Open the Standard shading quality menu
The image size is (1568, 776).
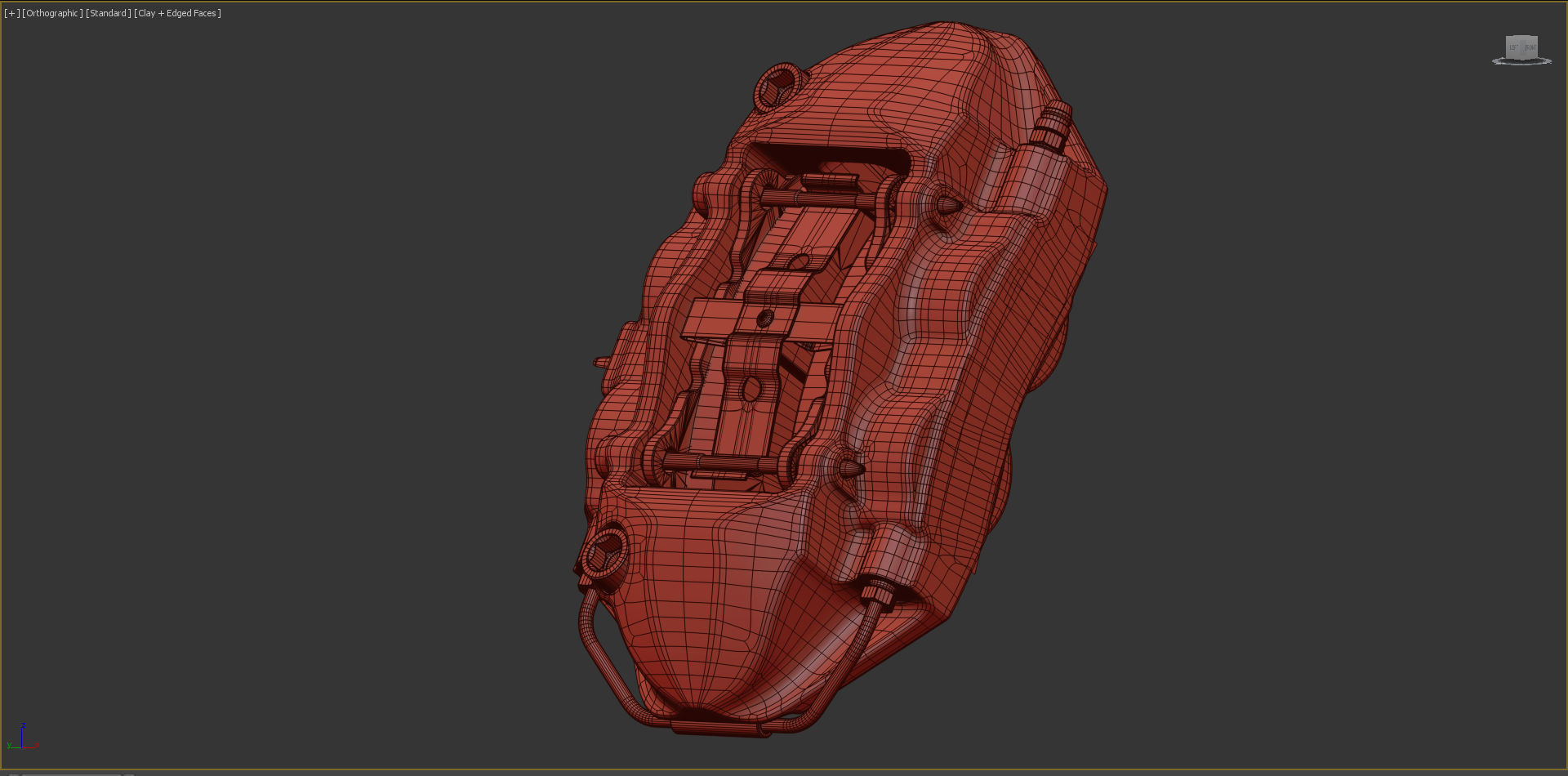click(109, 13)
